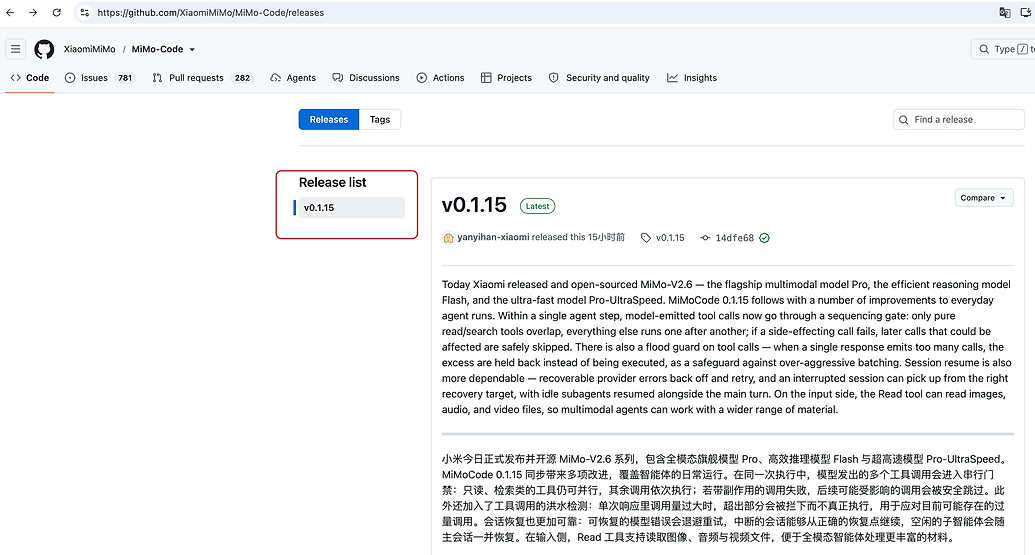This screenshot has width=1035, height=555.
Task: Open the Issues tab
Action: point(100,78)
